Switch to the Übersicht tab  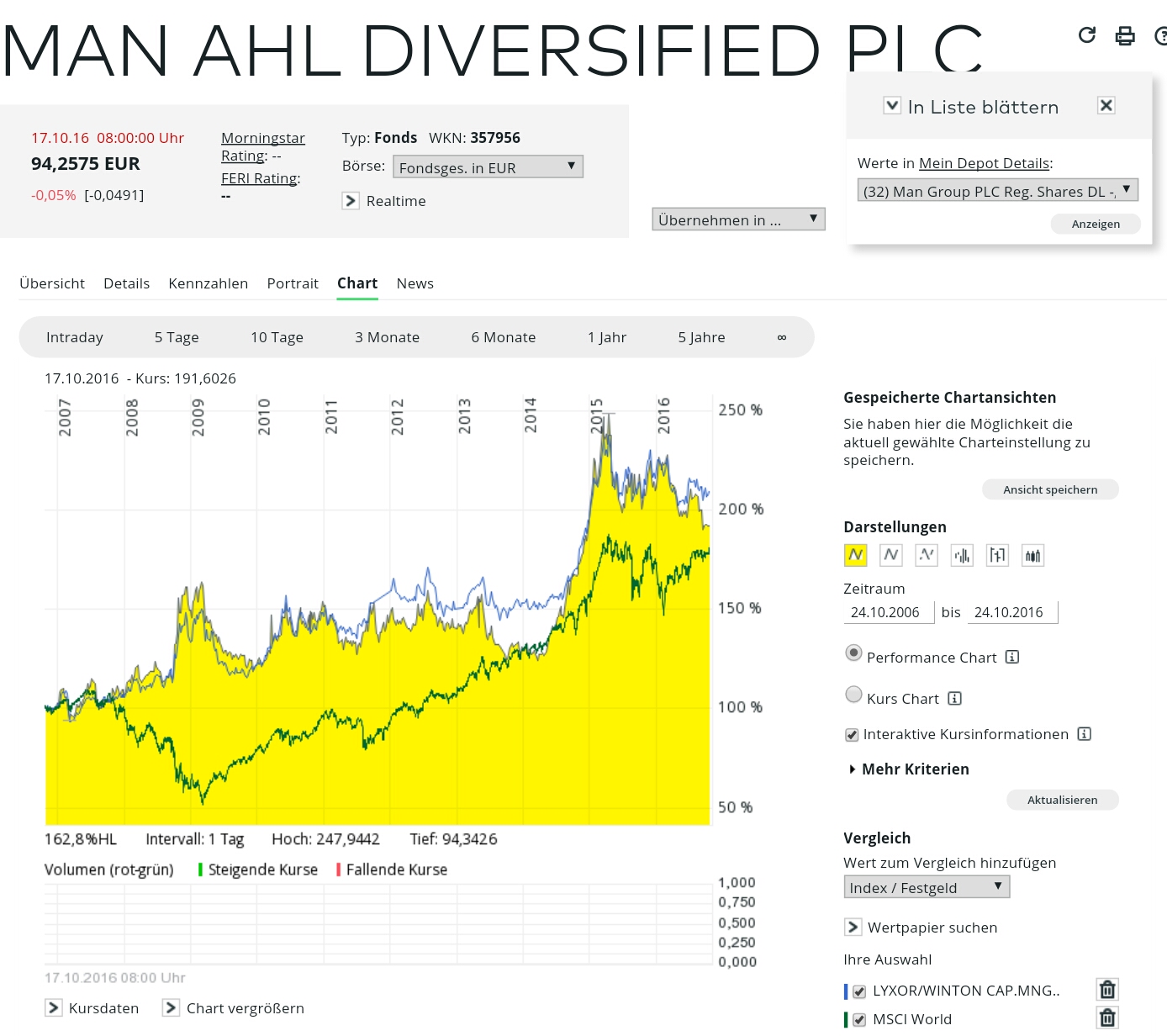[52, 283]
